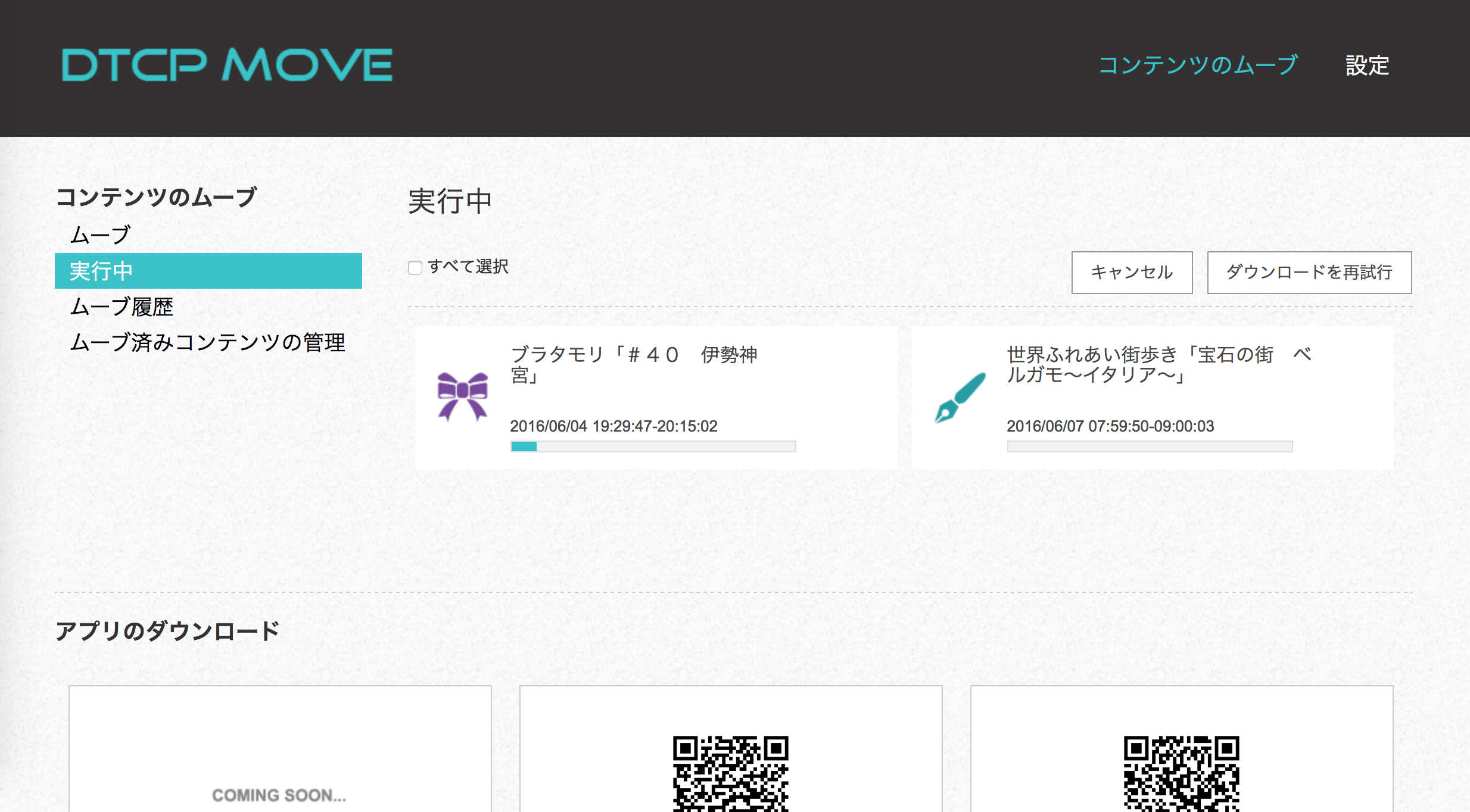Click progress bar of ブラタモリ item
1470x812 pixels.
tap(653, 446)
